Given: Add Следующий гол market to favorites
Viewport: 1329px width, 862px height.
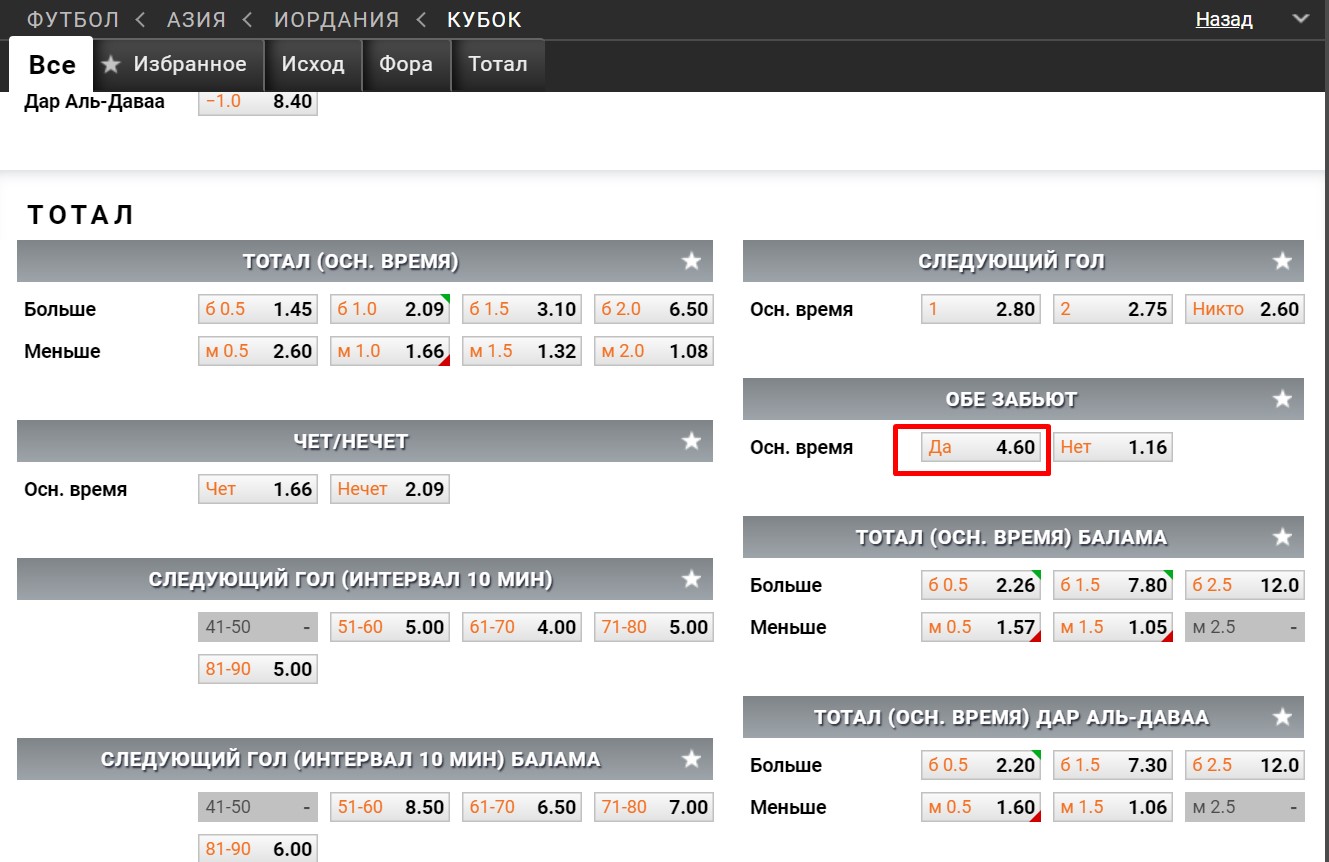Looking at the screenshot, I should coord(1282,261).
